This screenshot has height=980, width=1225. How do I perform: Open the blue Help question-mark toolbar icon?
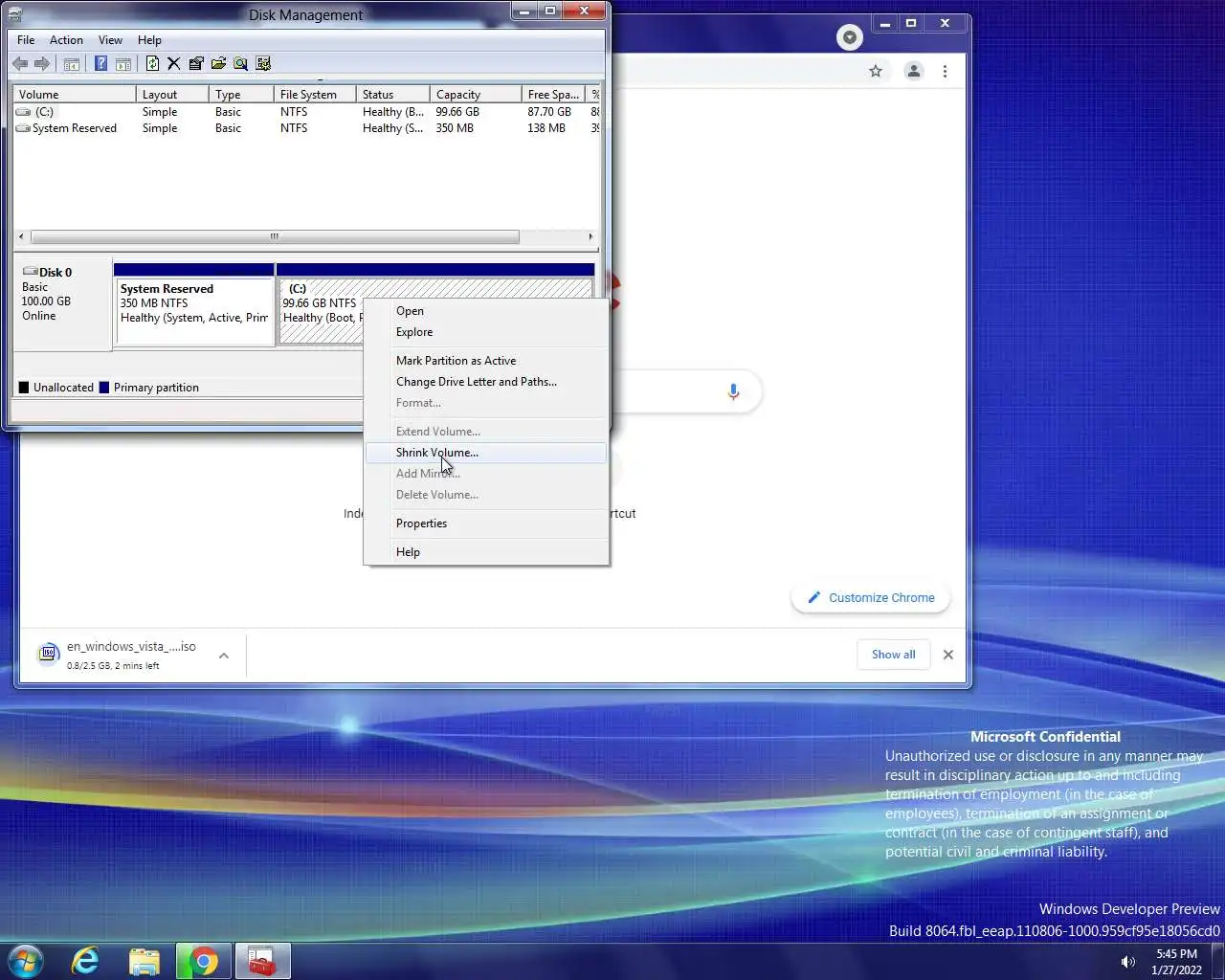coord(100,64)
